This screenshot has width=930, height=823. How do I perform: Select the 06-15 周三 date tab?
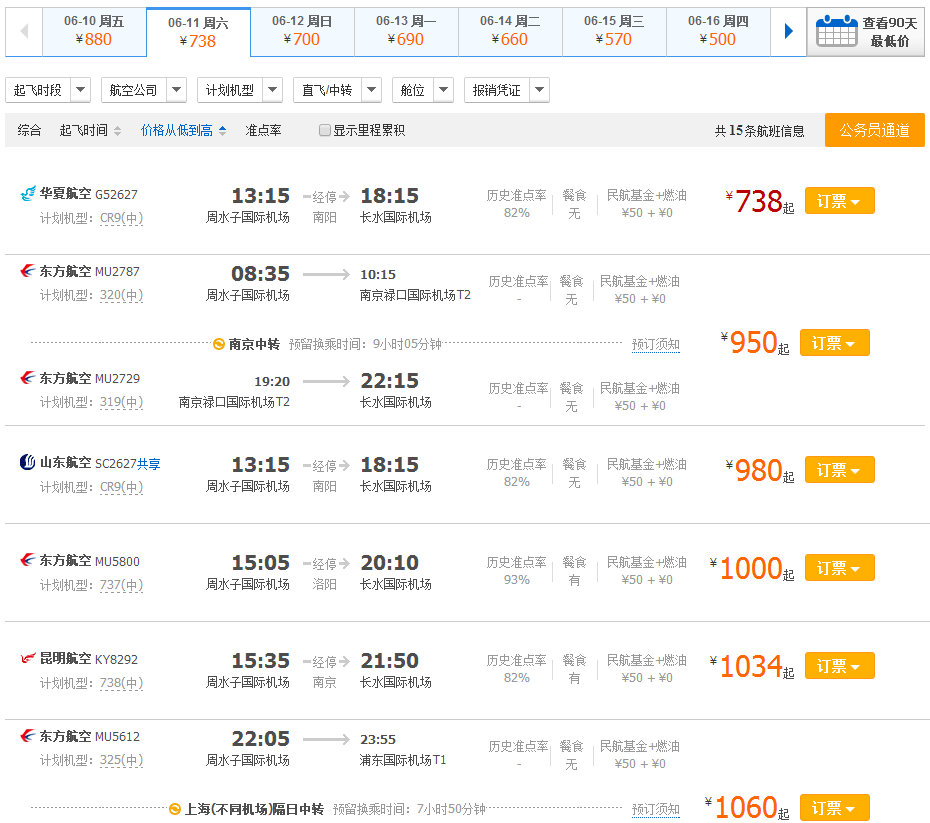[x=614, y=31]
